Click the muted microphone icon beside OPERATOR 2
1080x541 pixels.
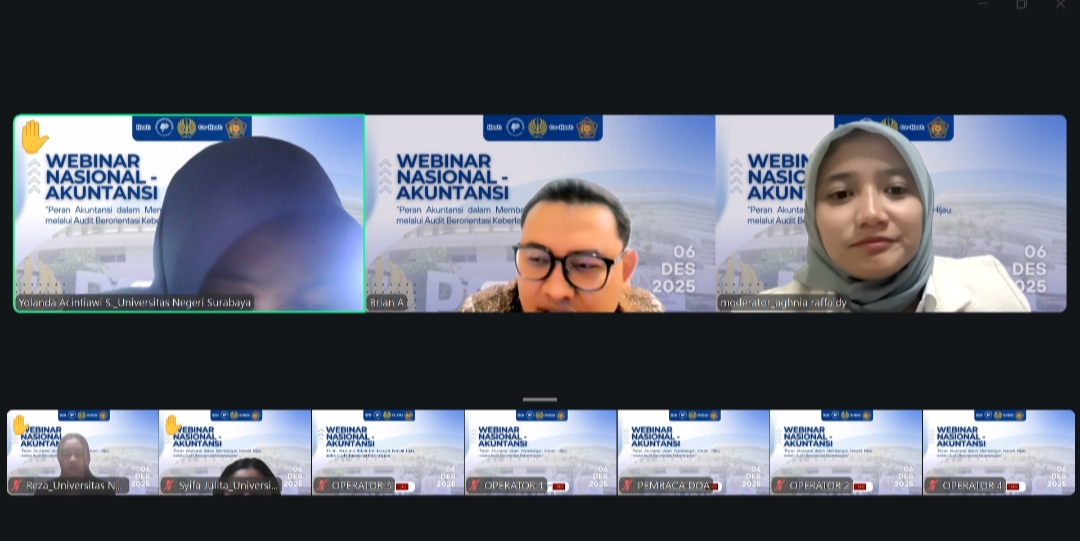(x=780, y=486)
